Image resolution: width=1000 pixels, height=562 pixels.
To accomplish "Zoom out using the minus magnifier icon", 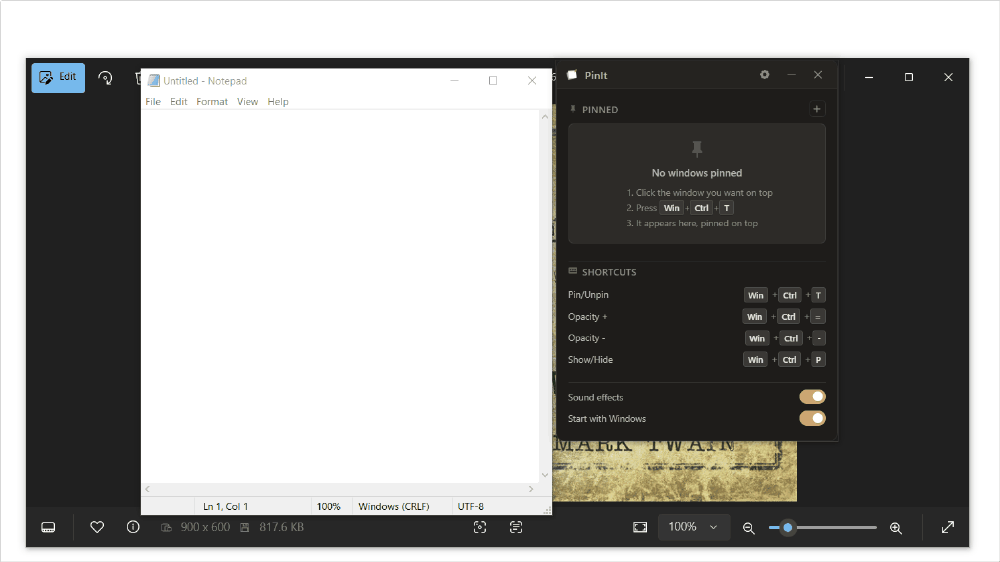I will [749, 528].
